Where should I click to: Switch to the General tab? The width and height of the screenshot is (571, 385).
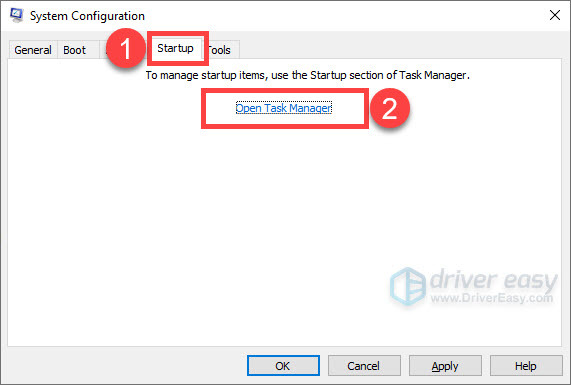click(x=33, y=50)
